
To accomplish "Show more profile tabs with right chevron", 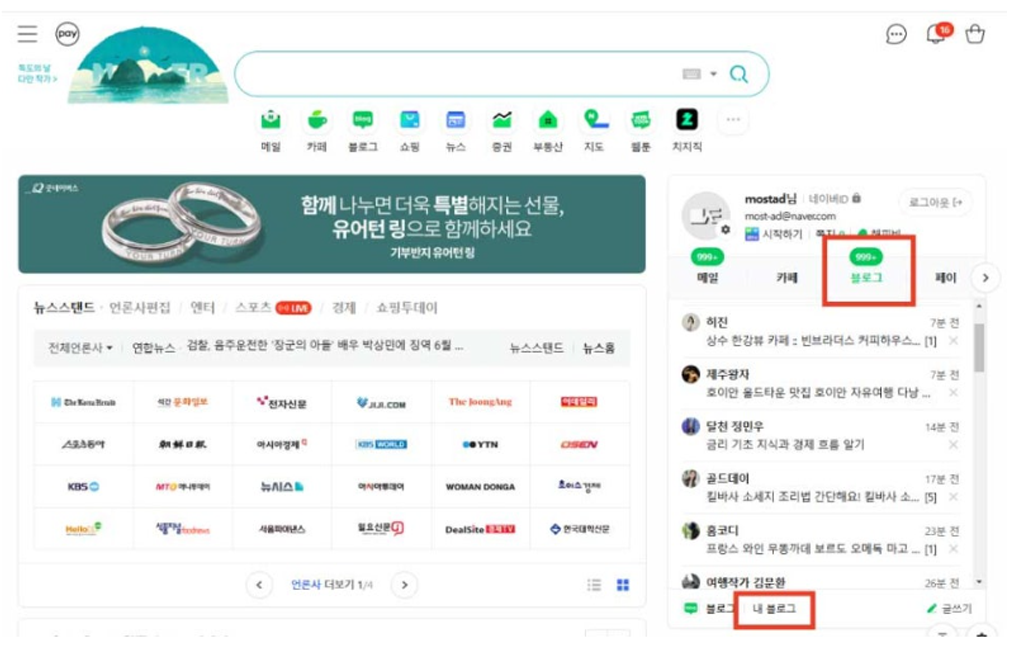I will [x=985, y=277].
